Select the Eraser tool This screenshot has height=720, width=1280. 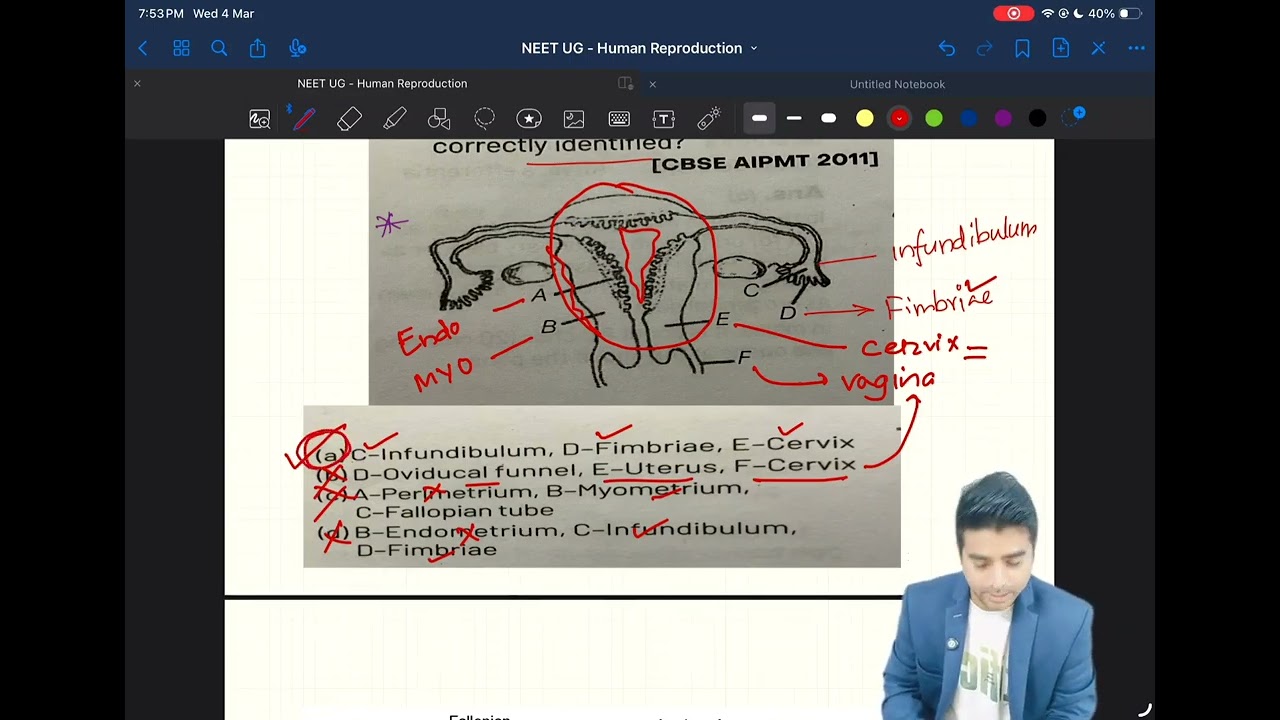click(349, 119)
